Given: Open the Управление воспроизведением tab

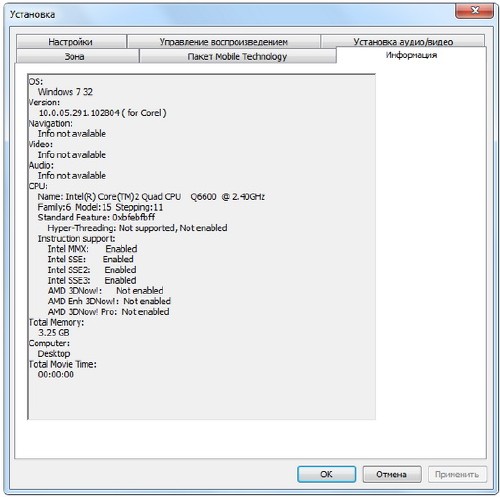Looking at the screenshot, I should coord(223,42).
